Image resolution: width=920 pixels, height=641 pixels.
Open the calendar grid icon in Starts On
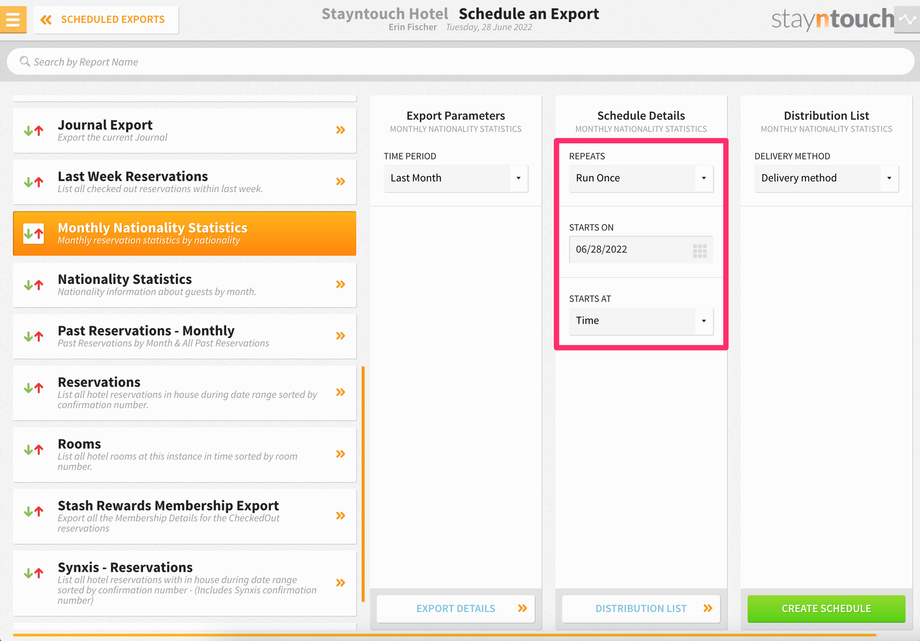(x=699, y=251)
